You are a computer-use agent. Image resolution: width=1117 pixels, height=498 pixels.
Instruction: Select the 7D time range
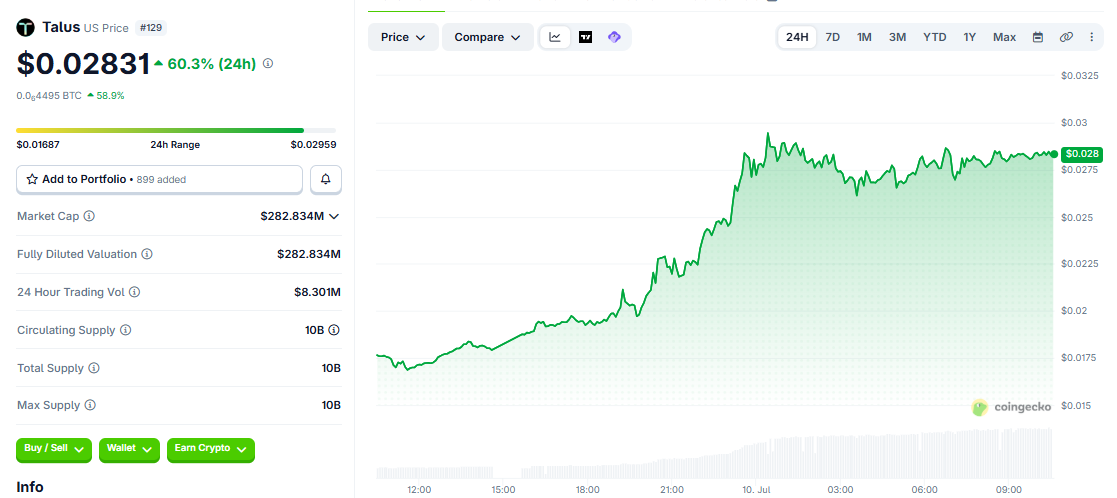tap(832, 37)
